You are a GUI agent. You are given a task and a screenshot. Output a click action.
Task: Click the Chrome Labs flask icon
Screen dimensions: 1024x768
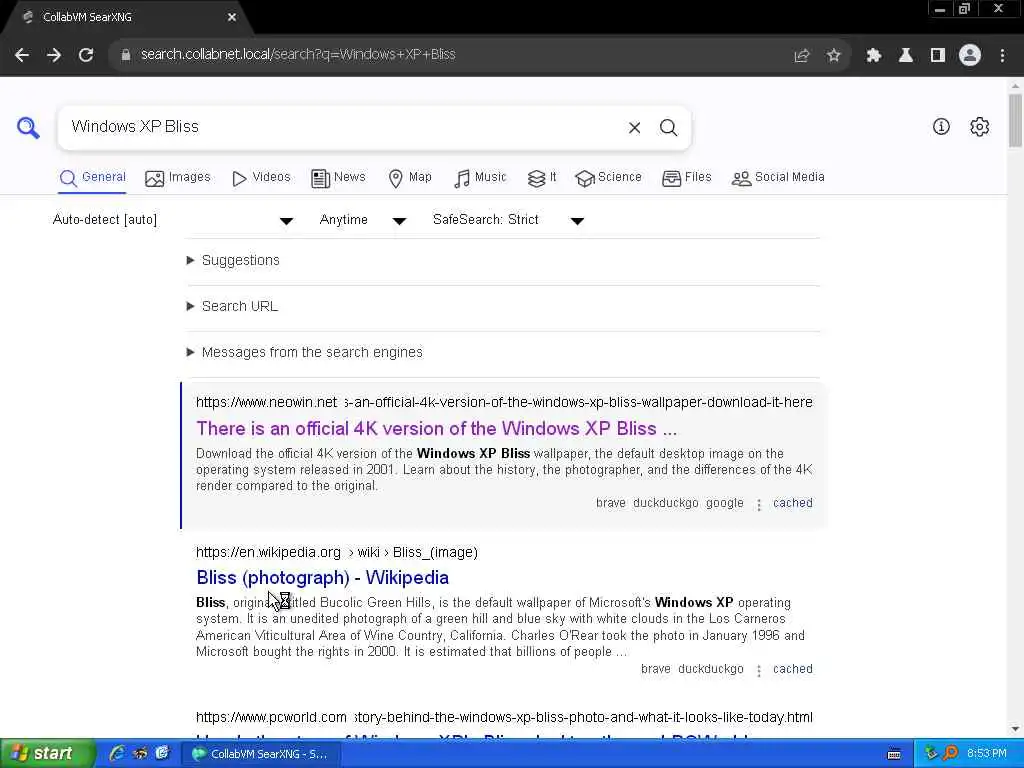click(906, 56)
